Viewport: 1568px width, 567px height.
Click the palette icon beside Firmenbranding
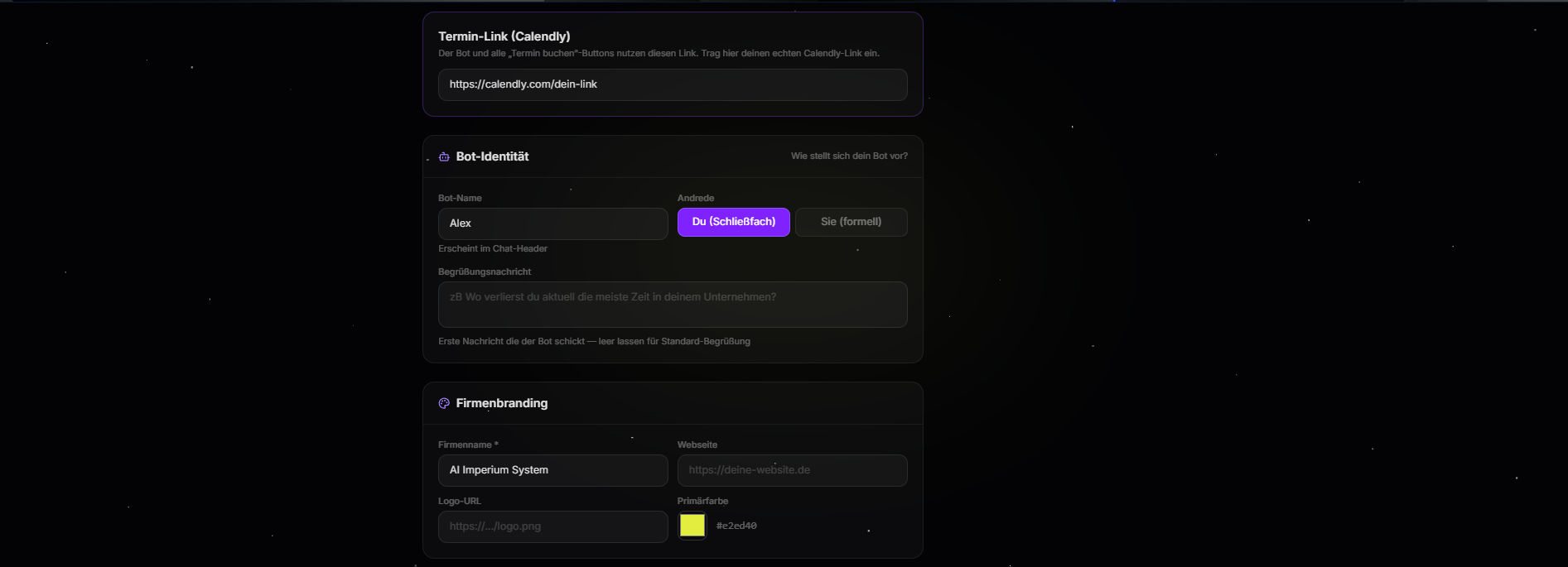click(444, 403)
